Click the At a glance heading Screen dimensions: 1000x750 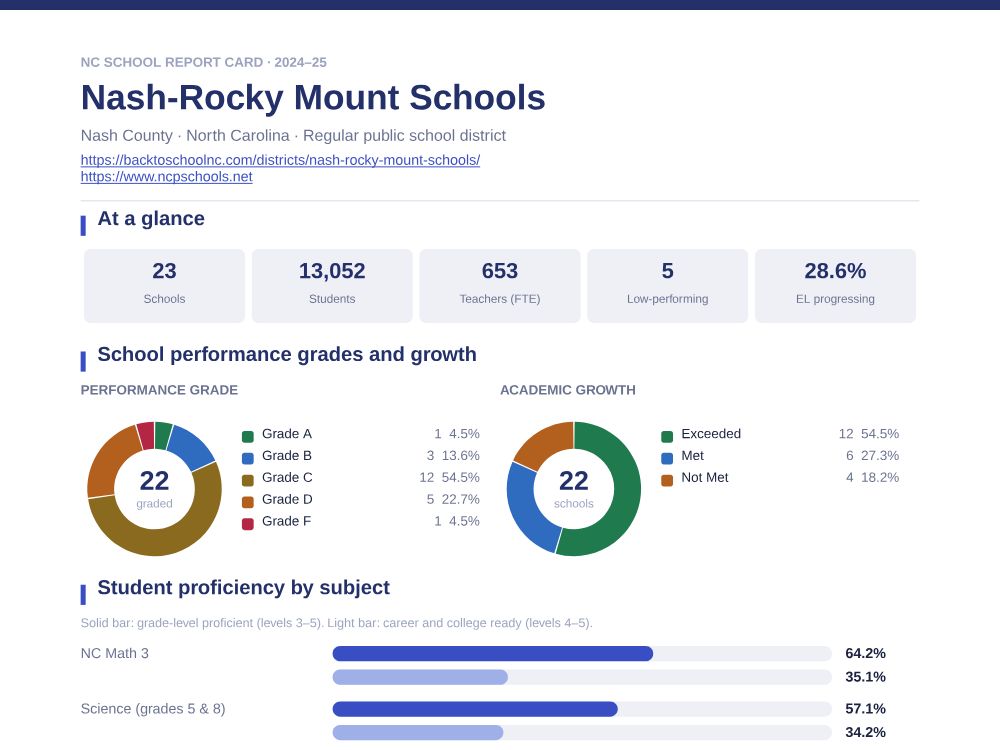click(x=151, y=219)
